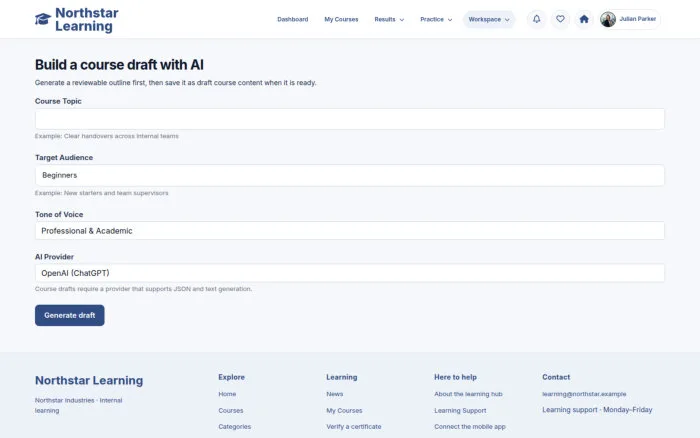Open the Learning Support footer link
This screenshot has height=438, width=700.
(x=460, y=410)
